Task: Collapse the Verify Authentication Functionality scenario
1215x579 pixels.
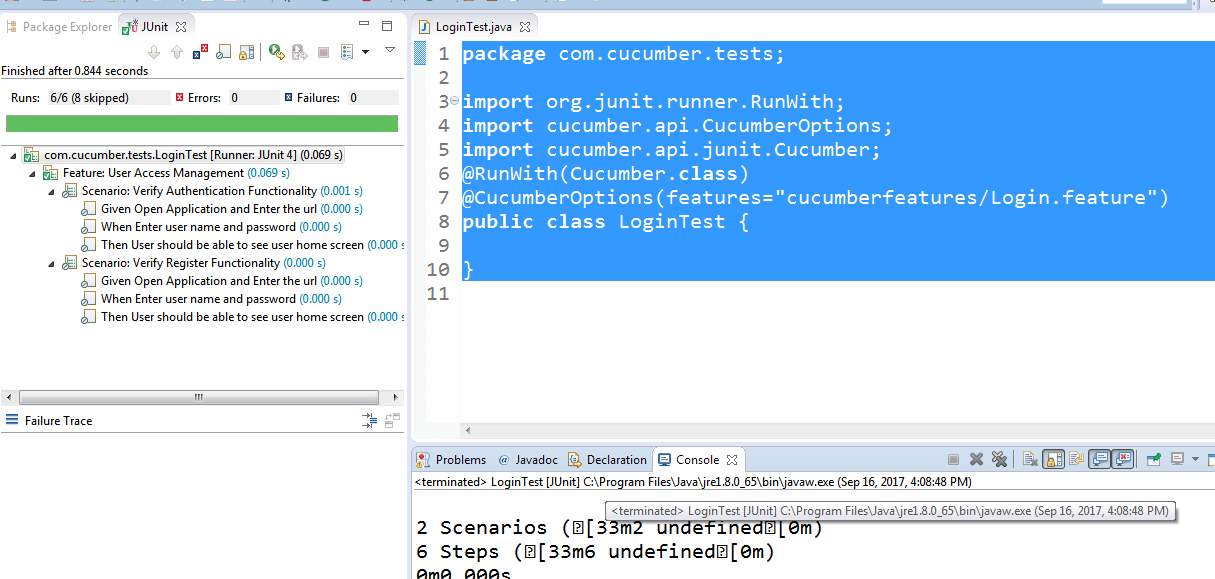Action: tap(50, 190)
